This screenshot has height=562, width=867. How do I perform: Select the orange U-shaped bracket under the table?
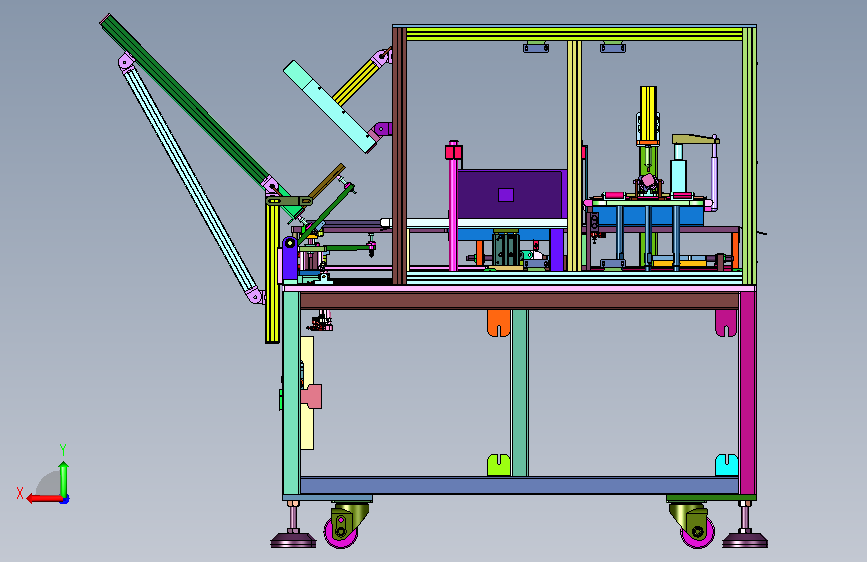[x=498, y=323]
